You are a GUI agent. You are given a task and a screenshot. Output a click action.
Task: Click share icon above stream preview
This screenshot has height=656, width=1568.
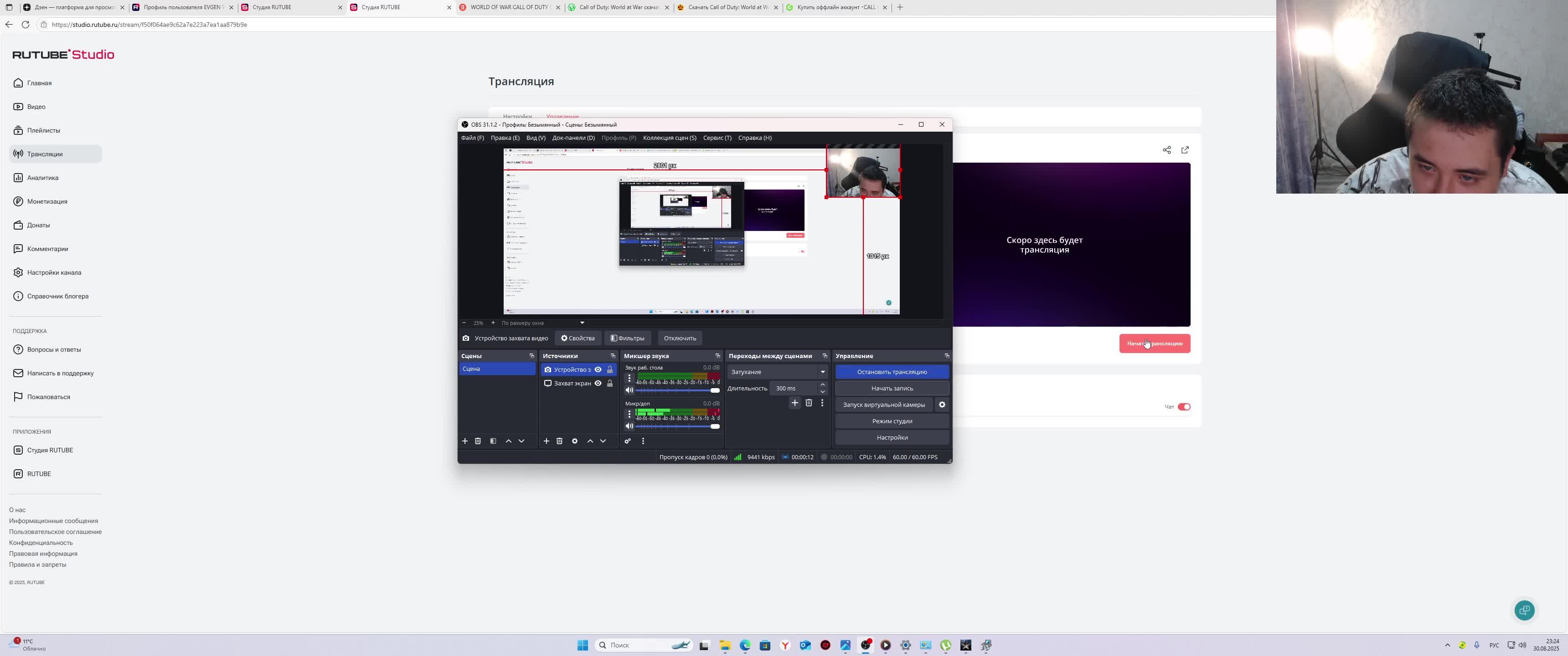point(1166,150)
